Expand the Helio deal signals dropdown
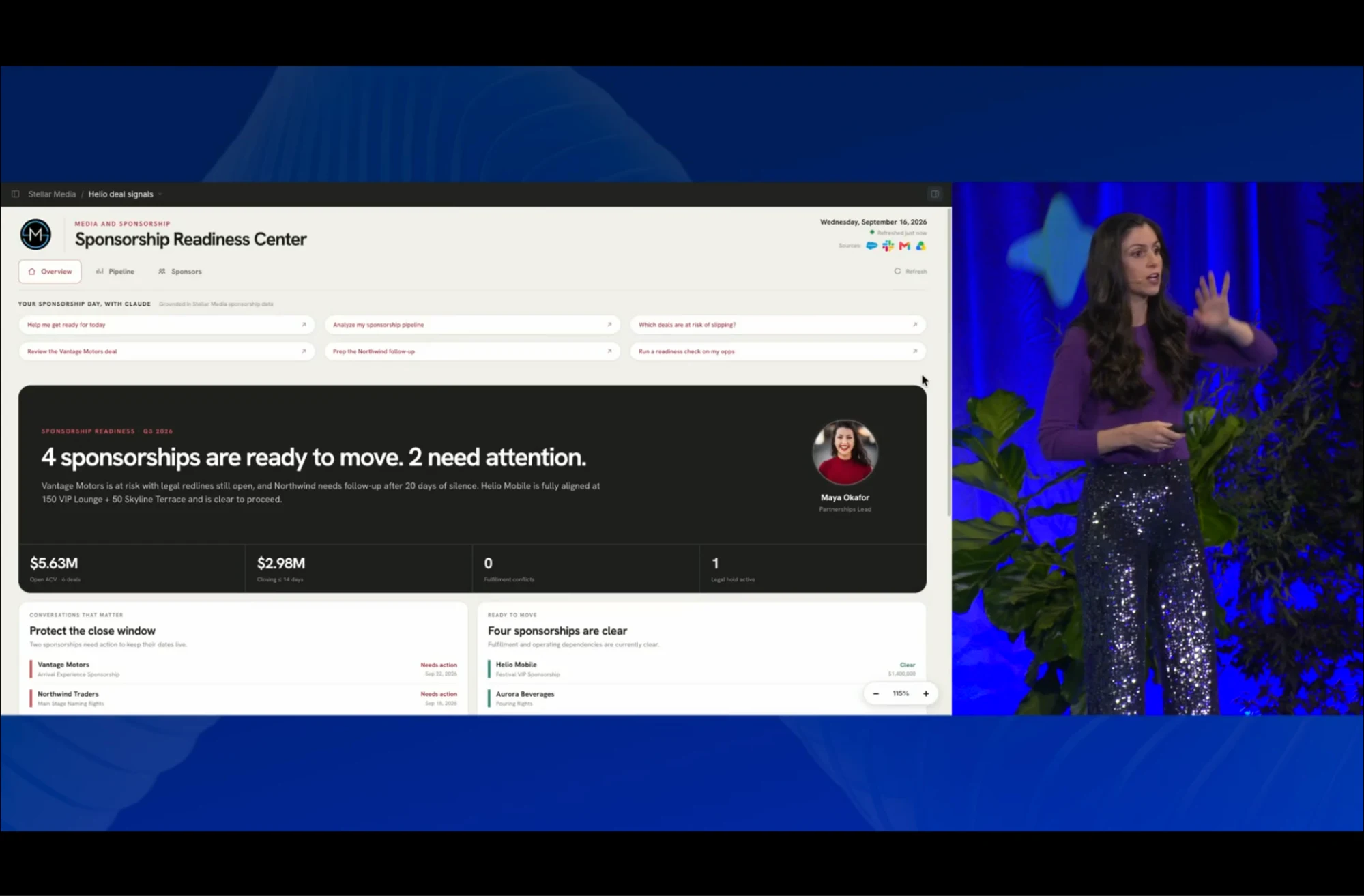Image resolution: width=1364 pixels, height=896 pixels. point(160,194)
